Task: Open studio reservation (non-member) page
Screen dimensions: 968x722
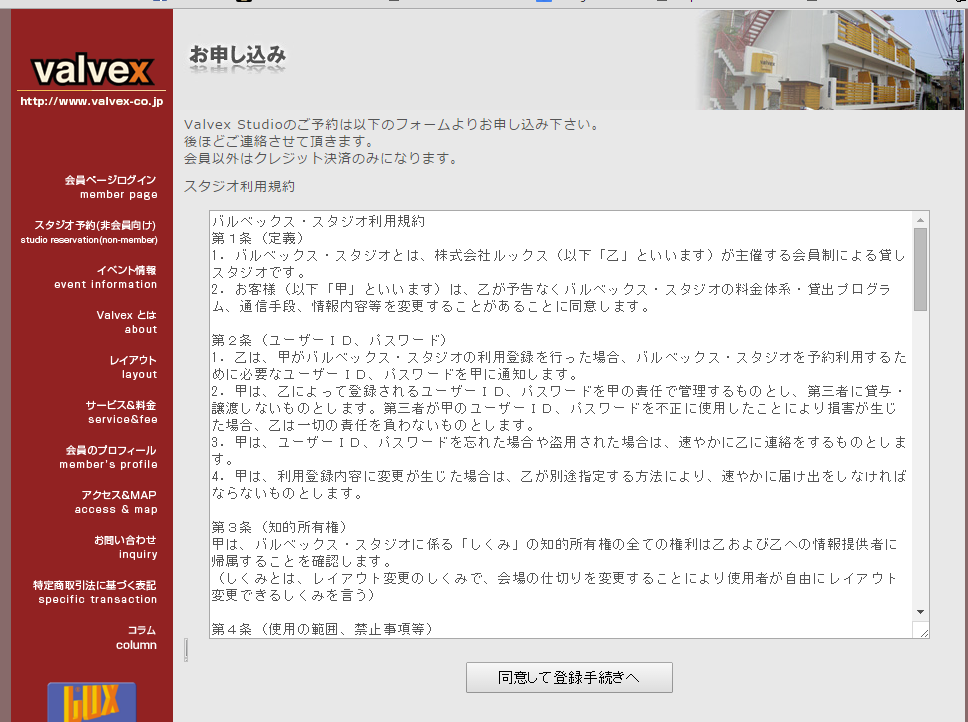Action: tap(89, 232)
